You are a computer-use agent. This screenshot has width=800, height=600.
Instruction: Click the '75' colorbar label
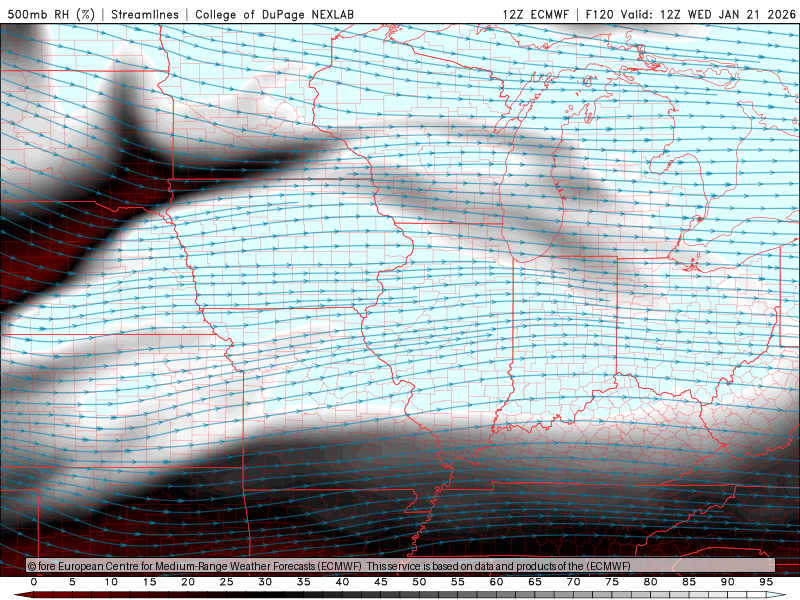(612, 582)
